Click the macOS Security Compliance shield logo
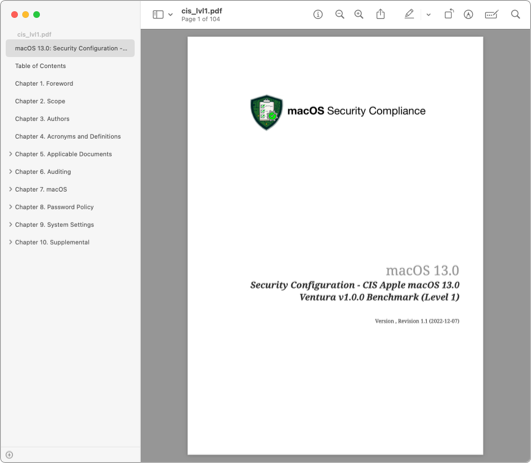 coord(266,112)
